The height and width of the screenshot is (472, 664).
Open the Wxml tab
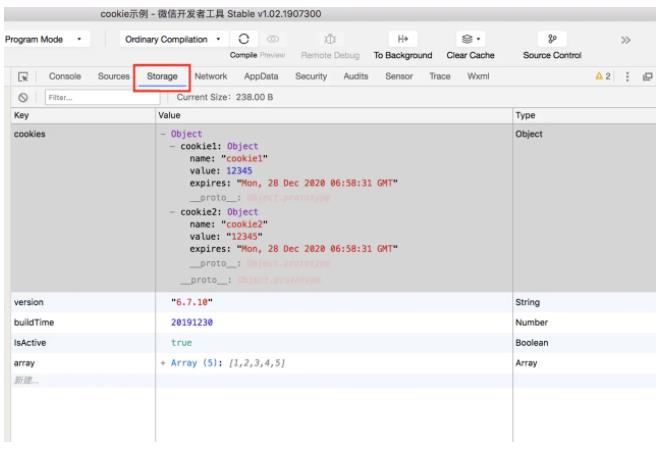(x=478, y=76)
